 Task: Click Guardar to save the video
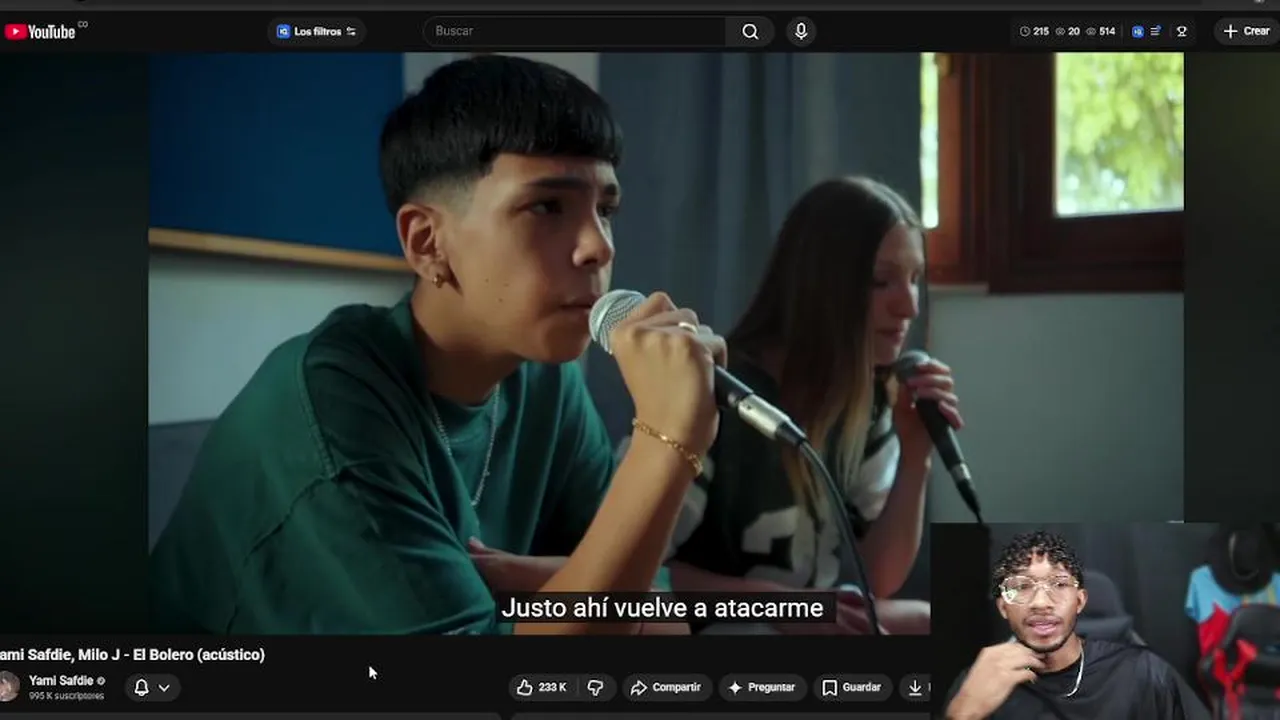pos(851,687)
